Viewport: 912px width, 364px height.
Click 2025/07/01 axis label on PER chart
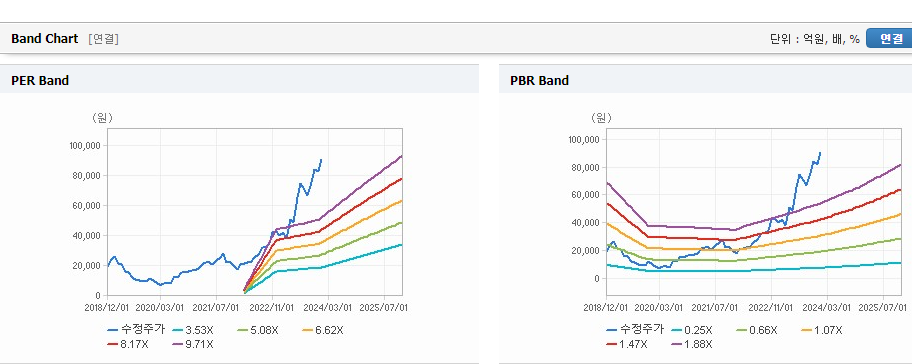click(x=384, y=307)
